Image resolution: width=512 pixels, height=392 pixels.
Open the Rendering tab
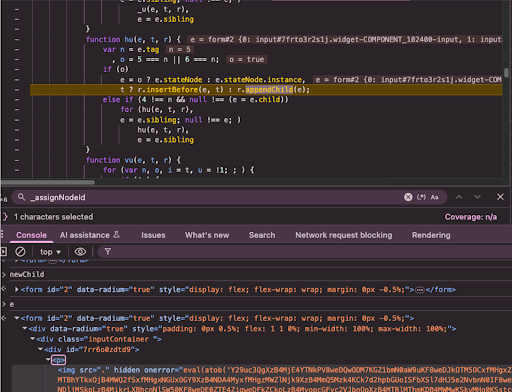click(x=431, y=235)
